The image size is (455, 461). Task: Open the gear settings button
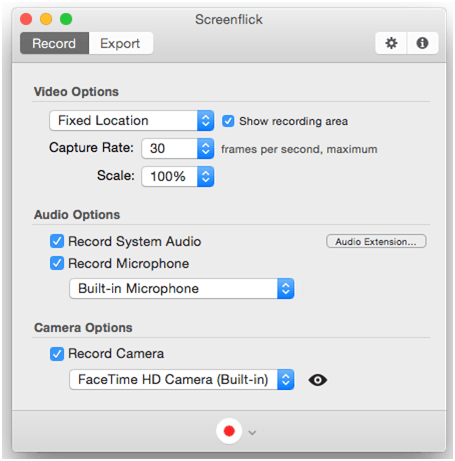[x=391, y=43]
